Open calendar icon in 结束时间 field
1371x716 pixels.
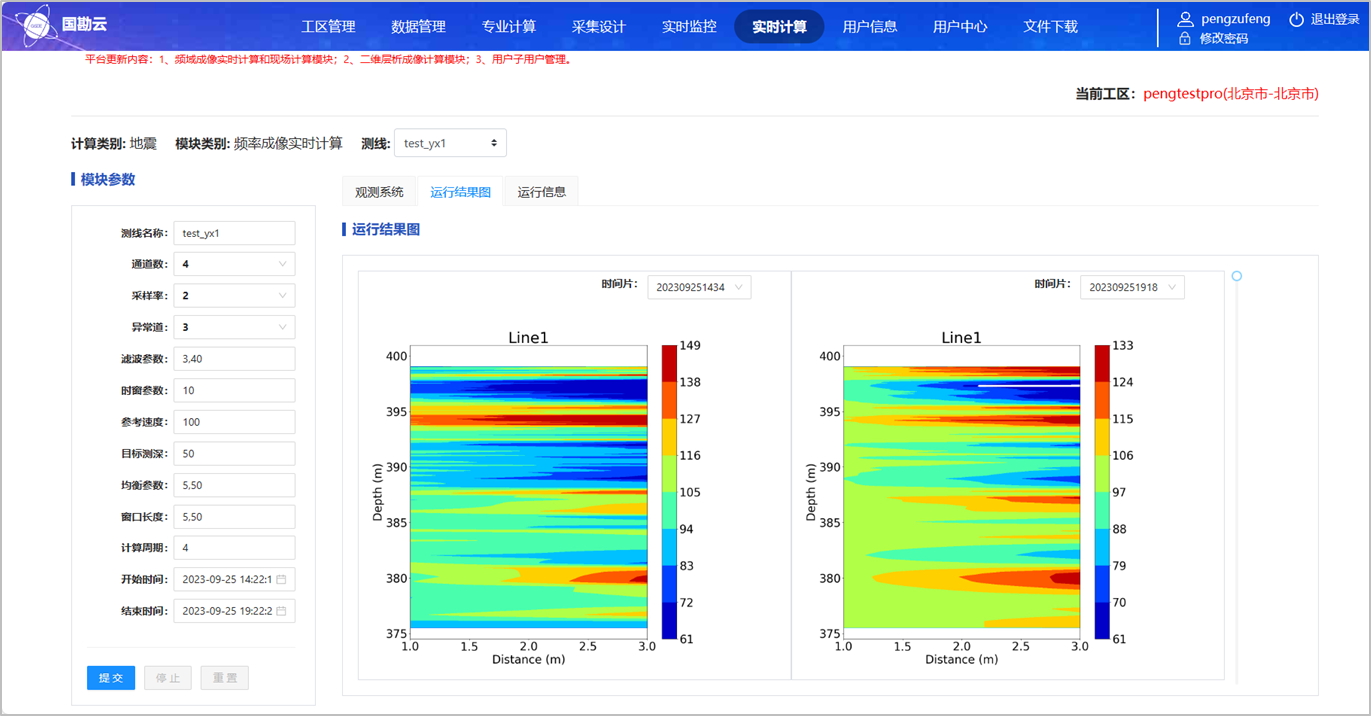tap(281, 611)
